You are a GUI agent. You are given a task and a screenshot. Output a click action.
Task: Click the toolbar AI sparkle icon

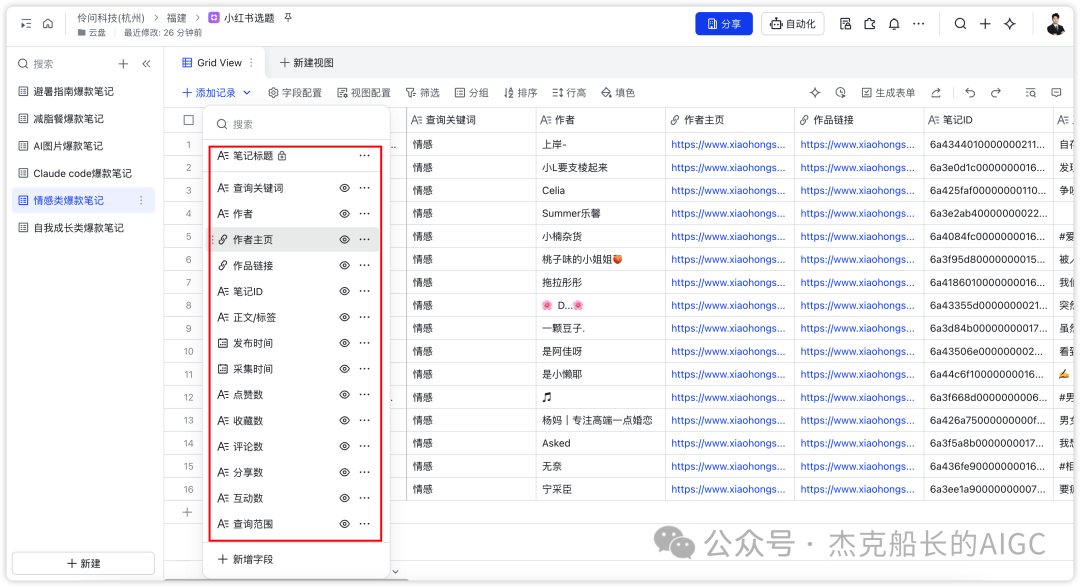click(x=815, y=92)
